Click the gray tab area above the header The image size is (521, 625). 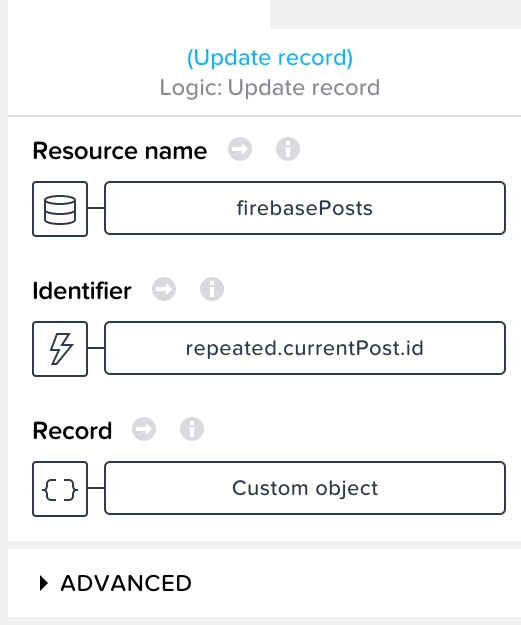coord(395,14)
